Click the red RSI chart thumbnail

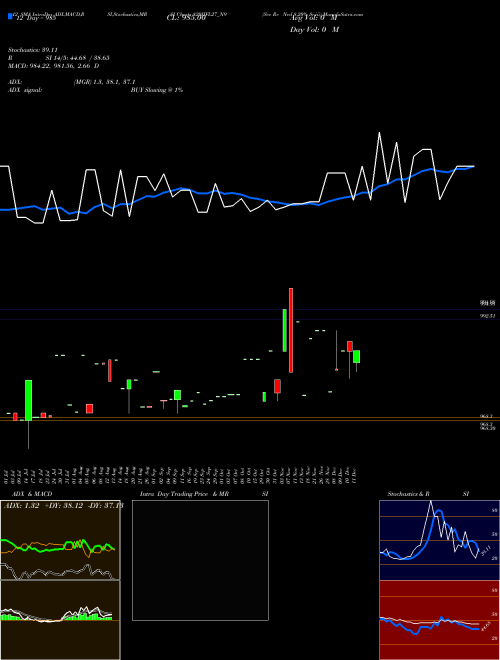(439, 620)
